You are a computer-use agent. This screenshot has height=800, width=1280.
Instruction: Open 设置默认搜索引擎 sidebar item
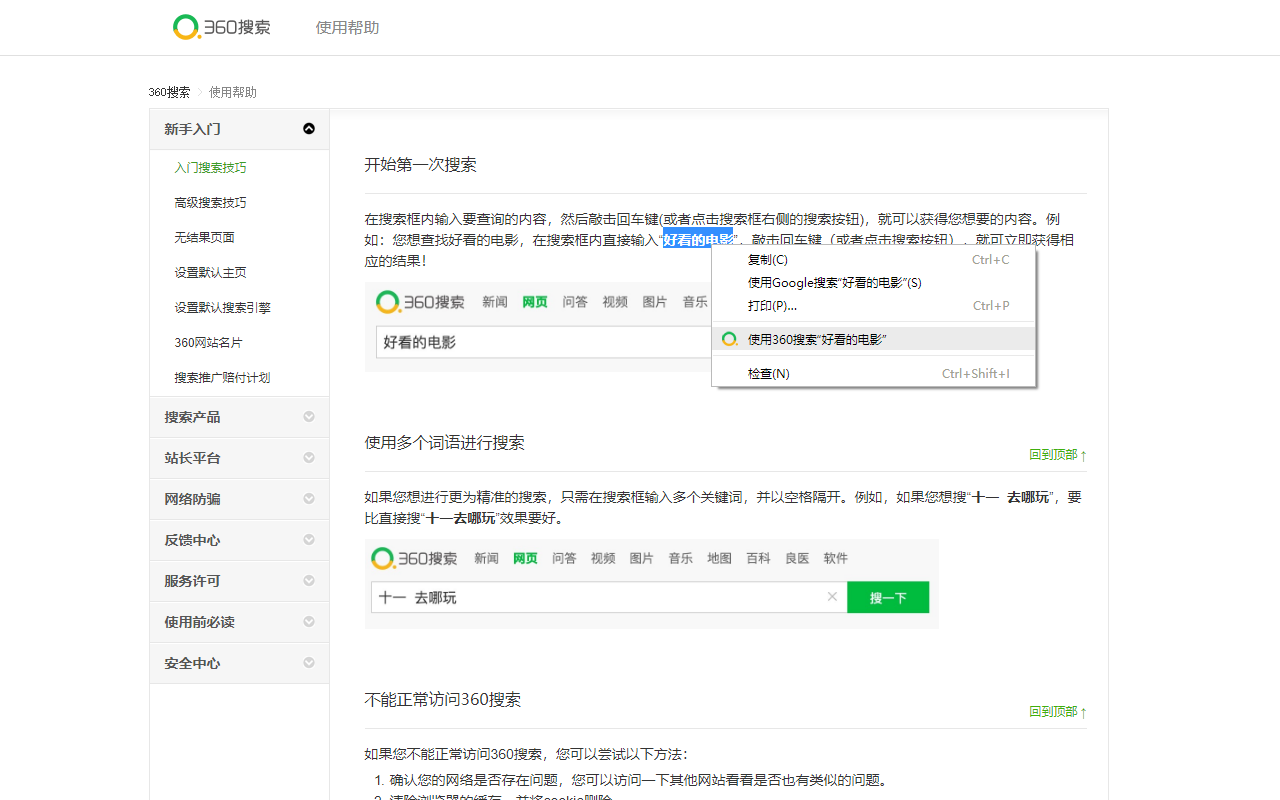pyautogui.click(x=222, y=308)
